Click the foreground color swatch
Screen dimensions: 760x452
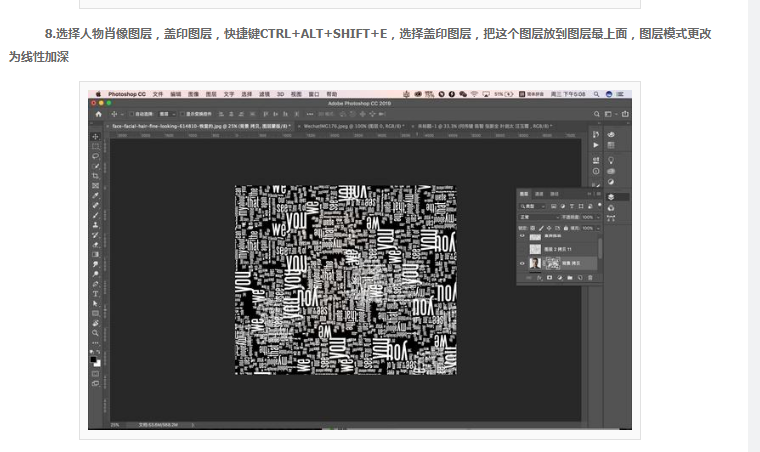(x=93, y=359)
